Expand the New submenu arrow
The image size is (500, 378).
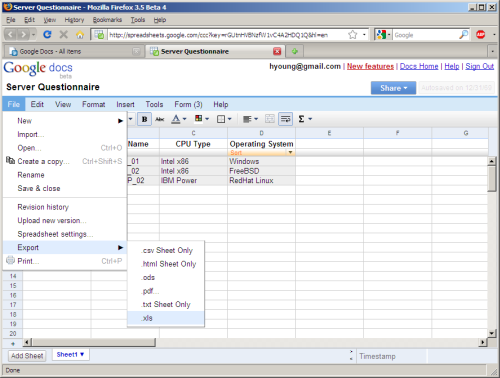(120, 121)
